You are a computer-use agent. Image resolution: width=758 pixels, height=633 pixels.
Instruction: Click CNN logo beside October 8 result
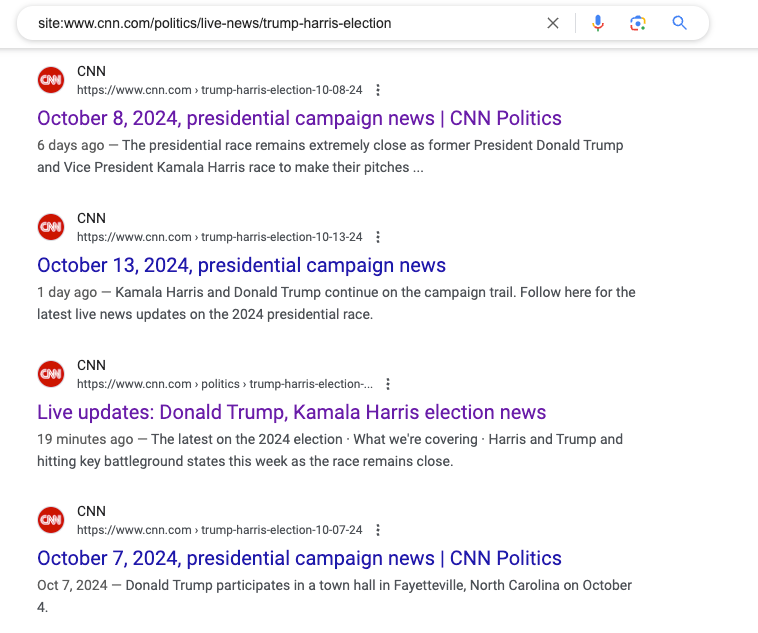(x=51, y=80)
